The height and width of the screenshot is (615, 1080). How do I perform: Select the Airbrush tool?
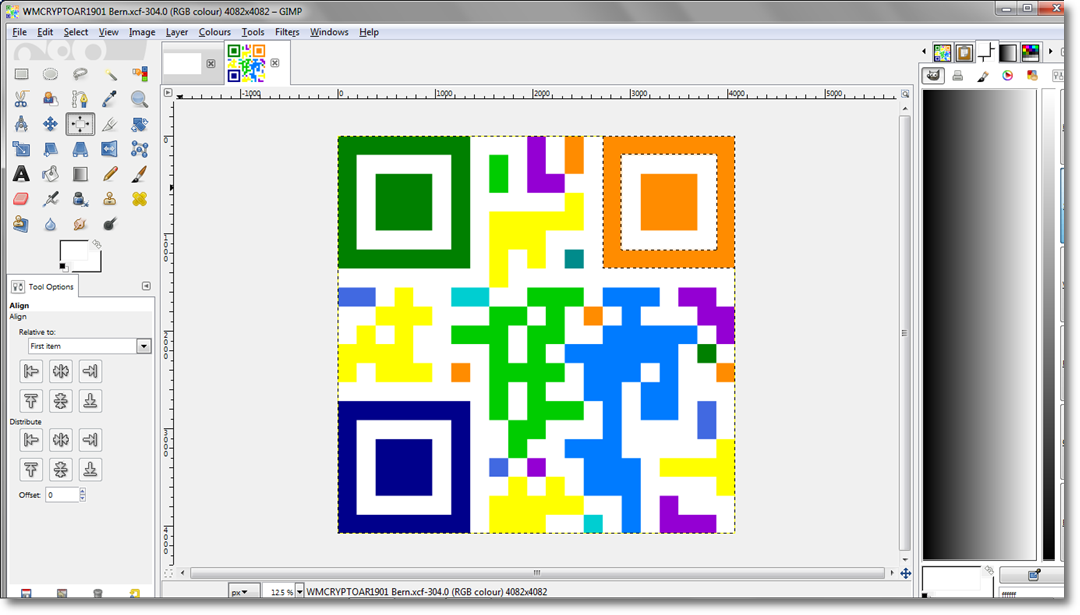point(50,199)
